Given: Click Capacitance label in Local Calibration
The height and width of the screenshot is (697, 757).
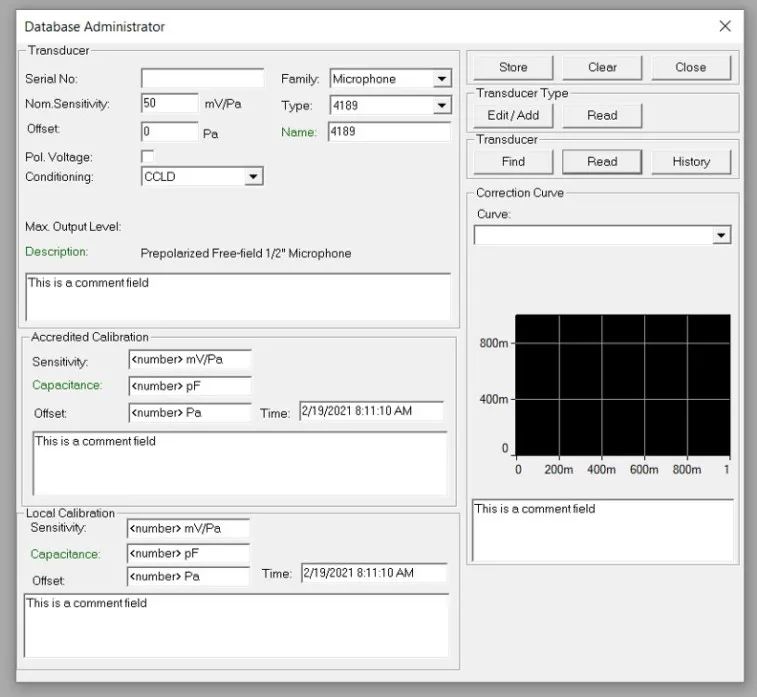Looking at the screenshot, I should click(65, 554).
